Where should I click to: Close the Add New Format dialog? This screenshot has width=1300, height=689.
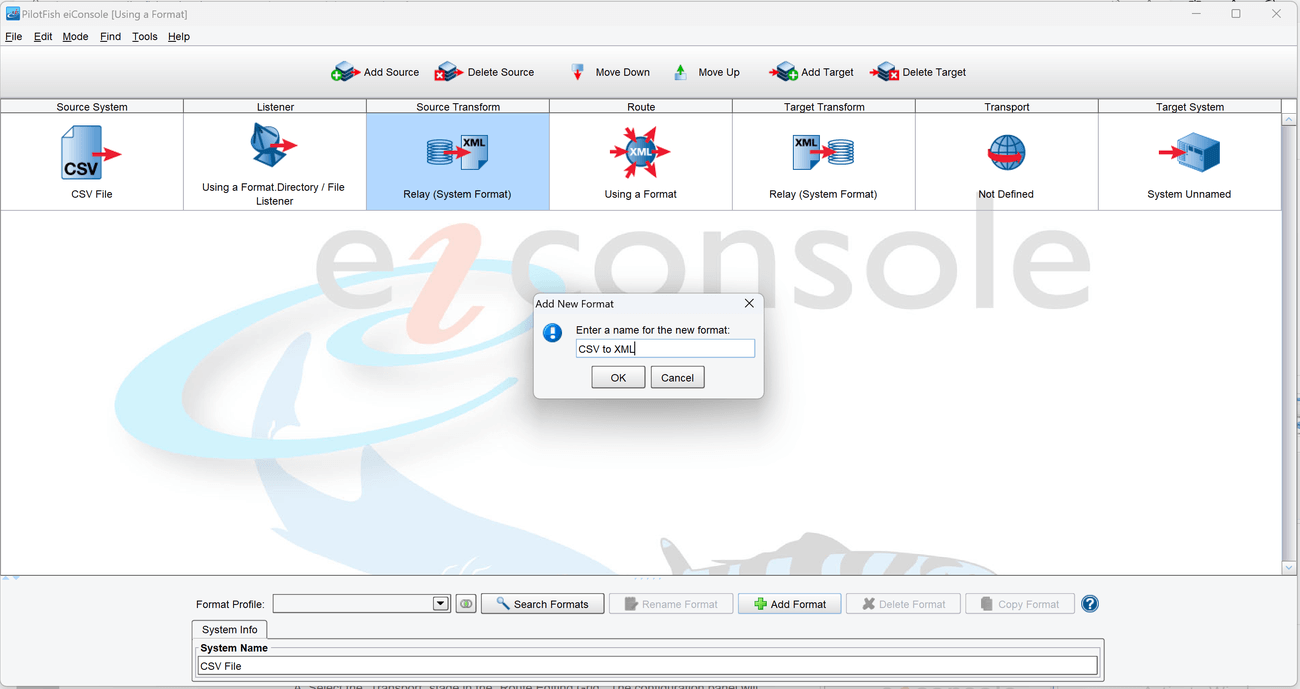[749, 303]
